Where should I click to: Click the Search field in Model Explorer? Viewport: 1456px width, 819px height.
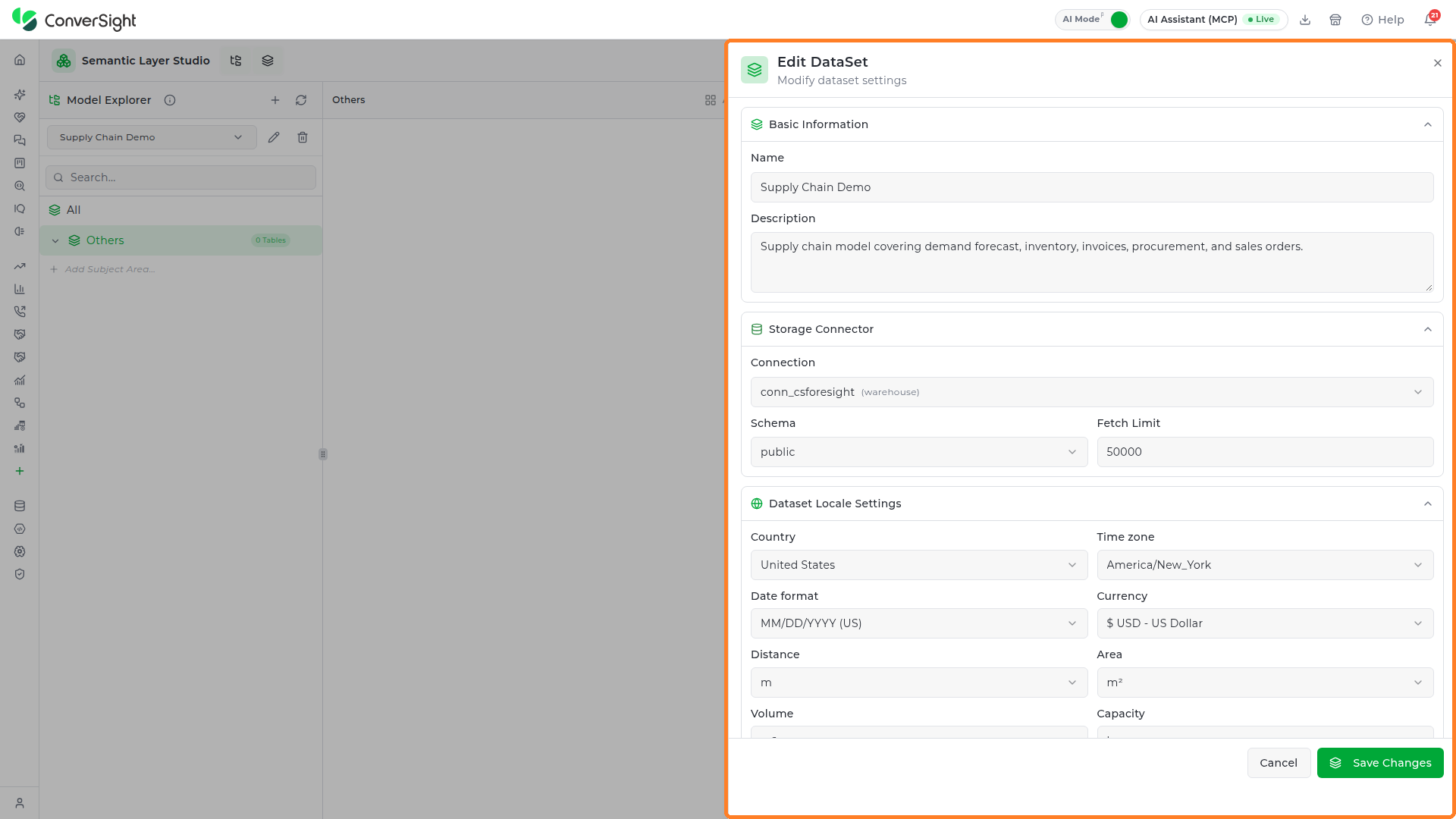(x=180, y=177)
